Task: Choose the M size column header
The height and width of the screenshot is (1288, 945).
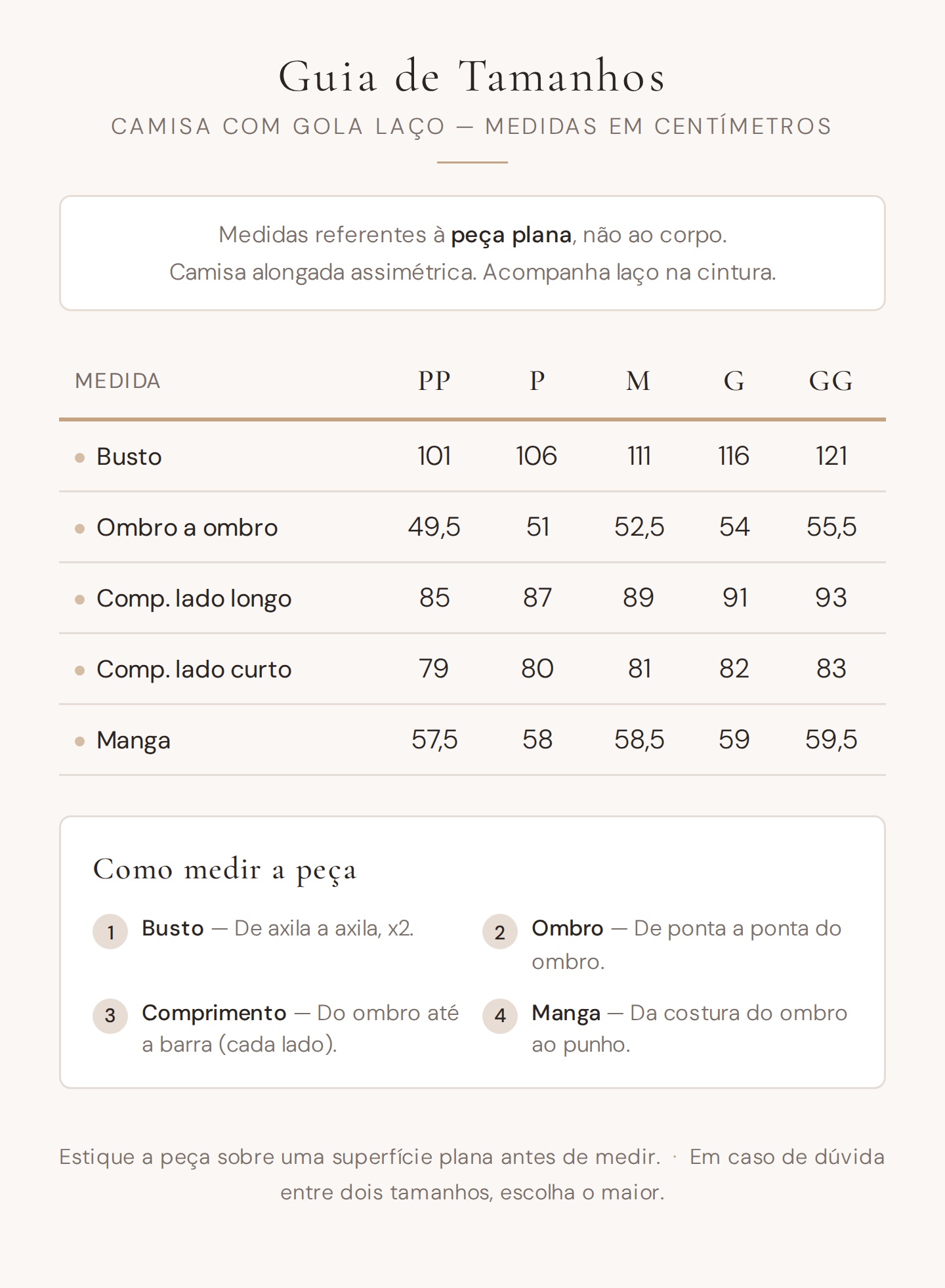Action: 638,381
